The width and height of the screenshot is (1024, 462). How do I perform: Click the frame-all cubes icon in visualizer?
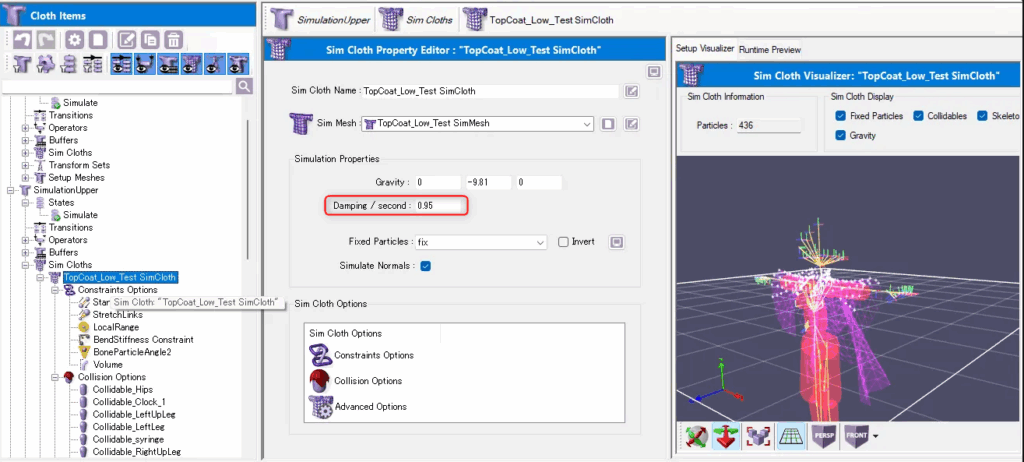click(758, 437)
